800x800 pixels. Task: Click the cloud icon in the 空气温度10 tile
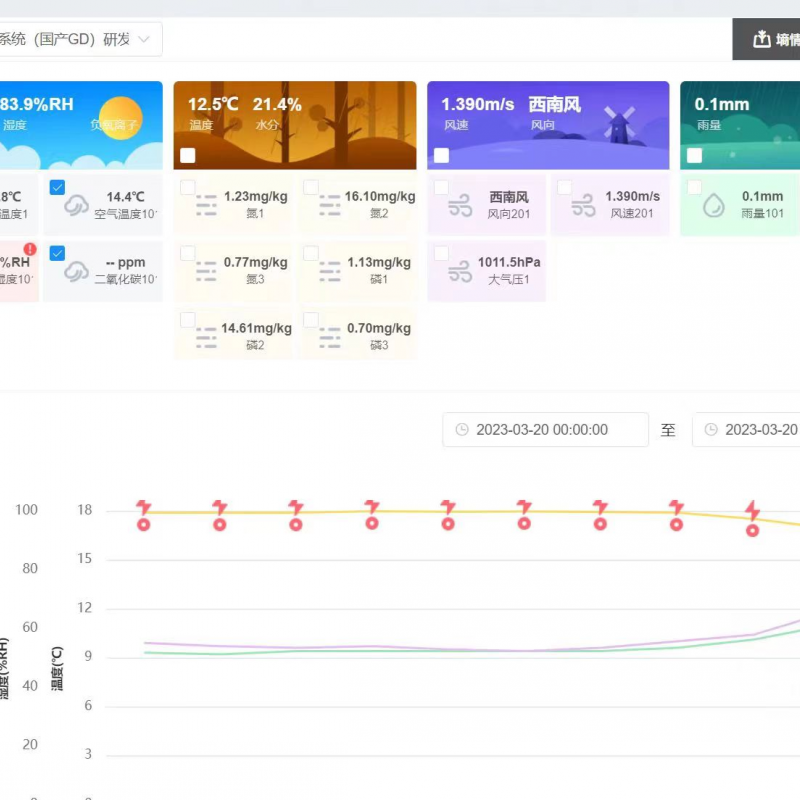click(77, 205)
